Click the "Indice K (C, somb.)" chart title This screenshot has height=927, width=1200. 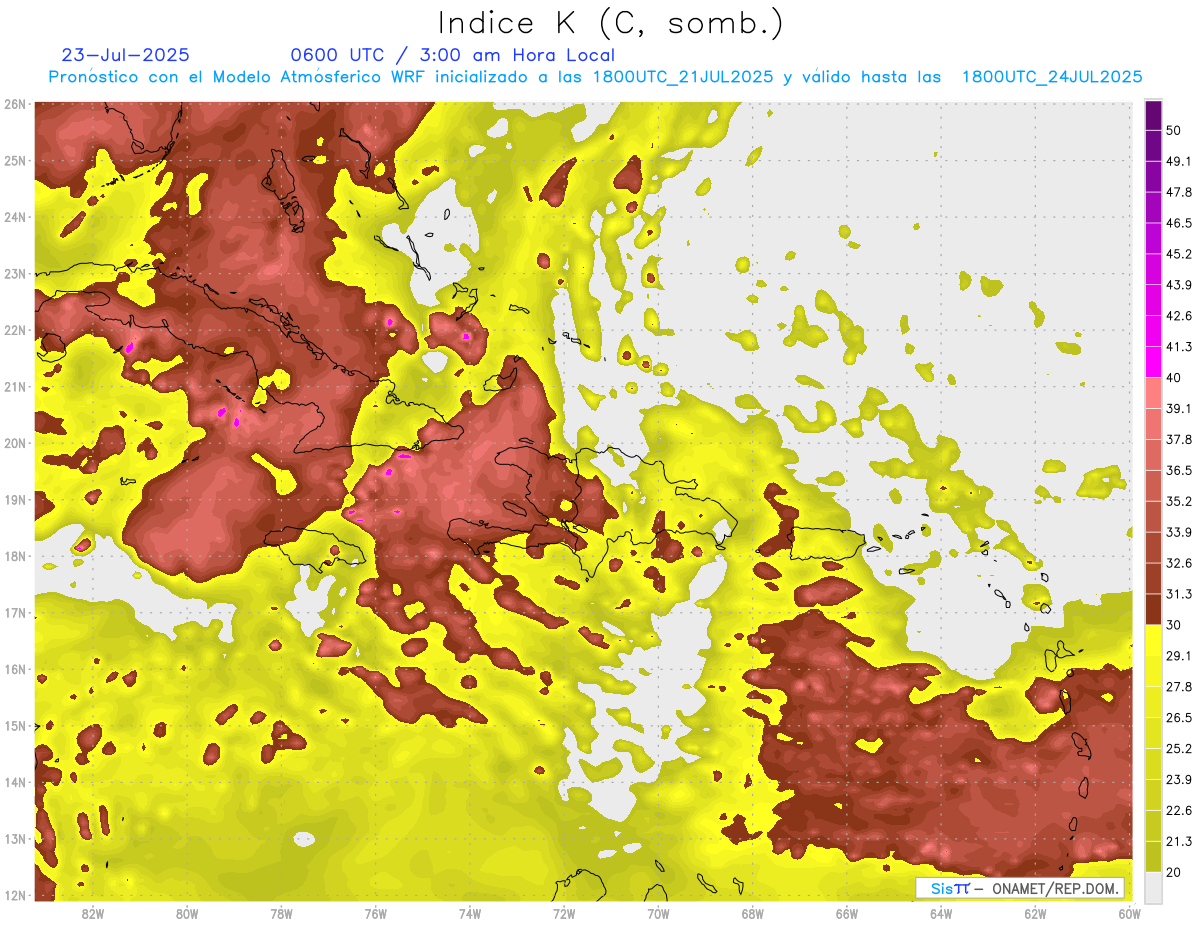(610, 23)
